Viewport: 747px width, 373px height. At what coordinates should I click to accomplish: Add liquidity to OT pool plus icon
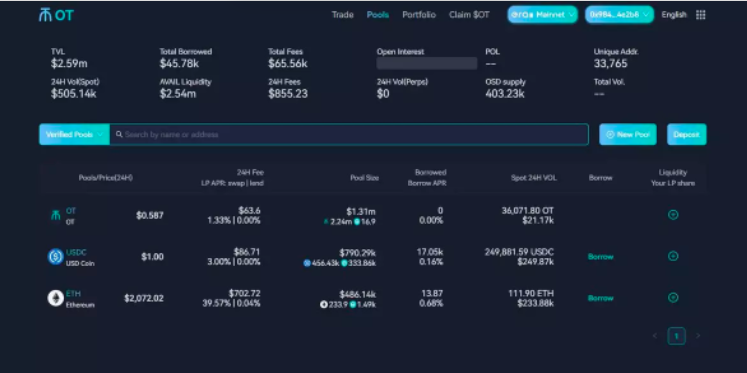(673, 215)
